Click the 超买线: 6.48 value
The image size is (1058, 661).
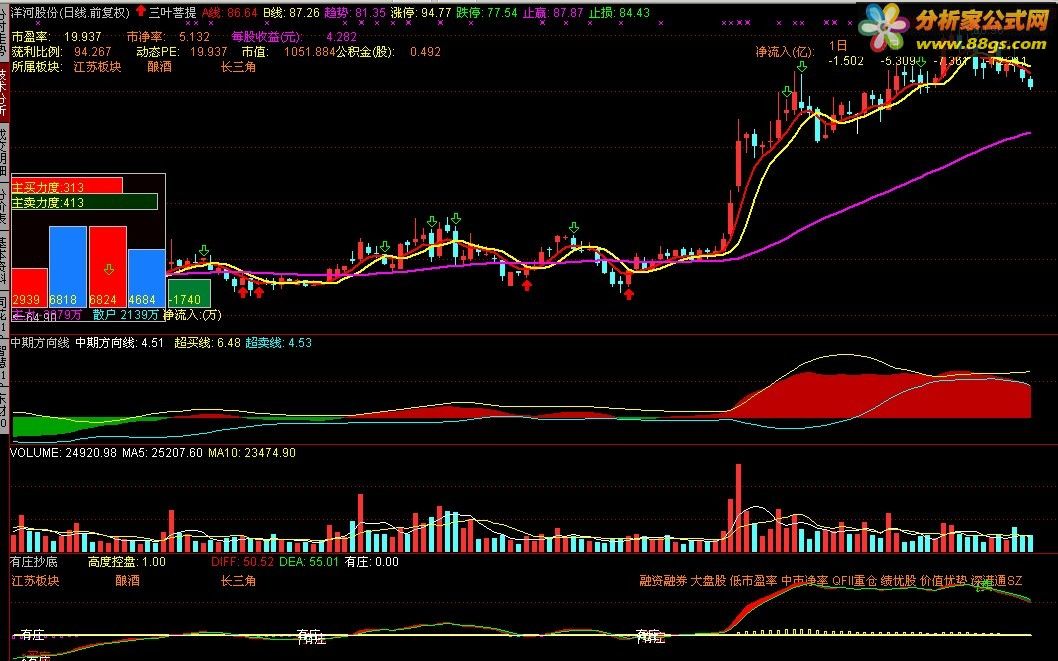click(207, 343)
